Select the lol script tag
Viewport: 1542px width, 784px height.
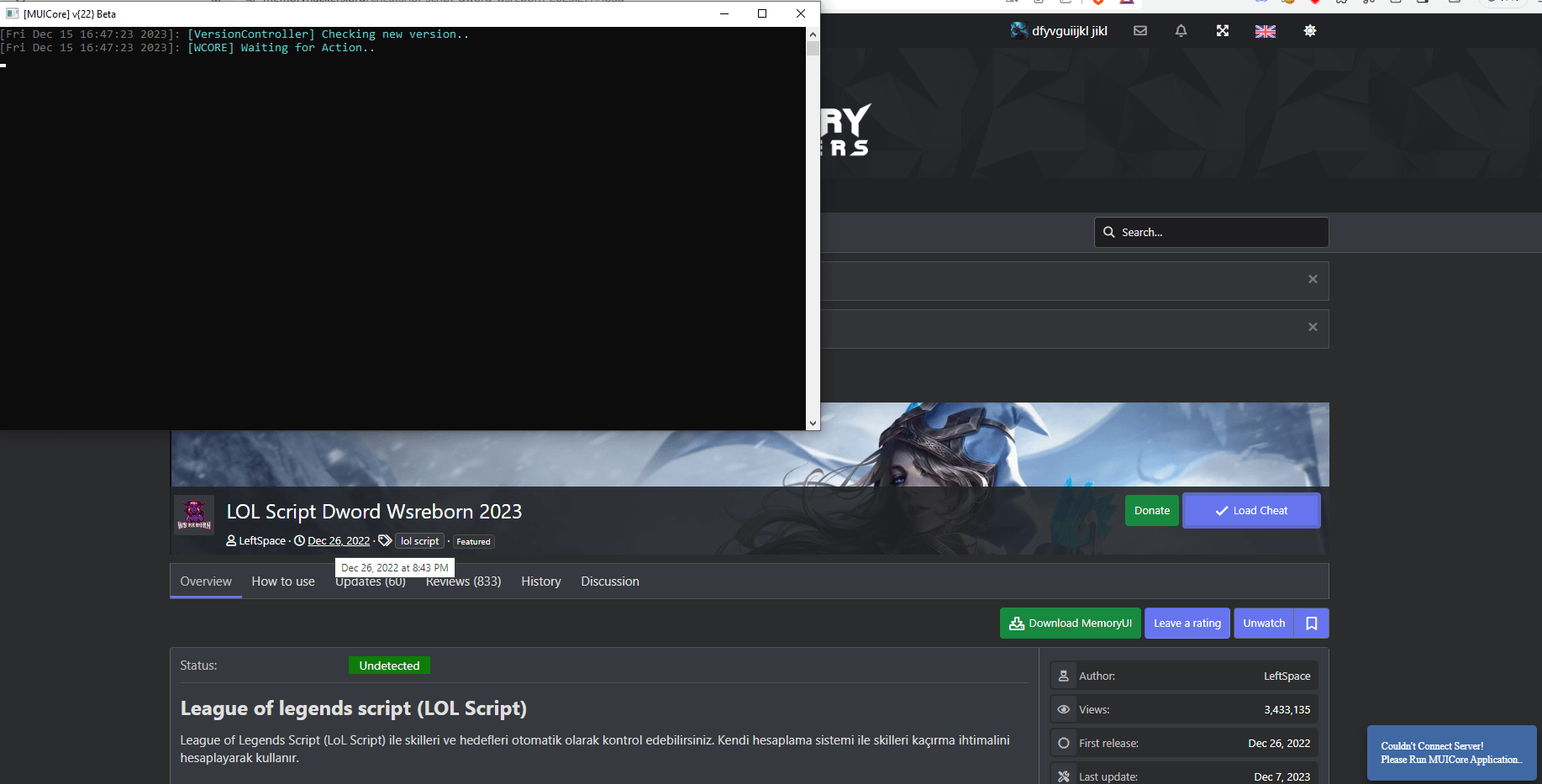pos(419,541)
